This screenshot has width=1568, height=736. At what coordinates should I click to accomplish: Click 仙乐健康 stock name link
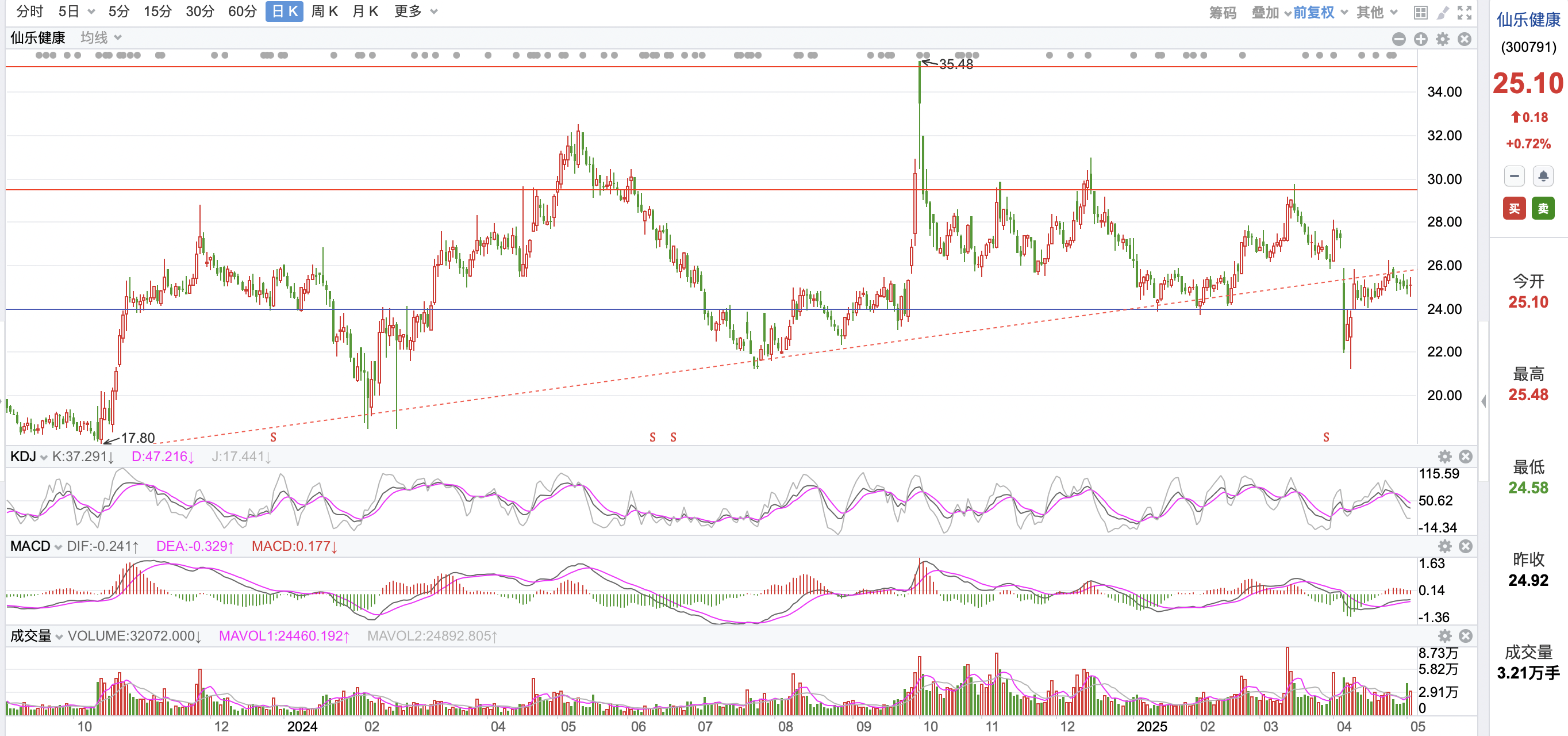(x=1528, y=20)
